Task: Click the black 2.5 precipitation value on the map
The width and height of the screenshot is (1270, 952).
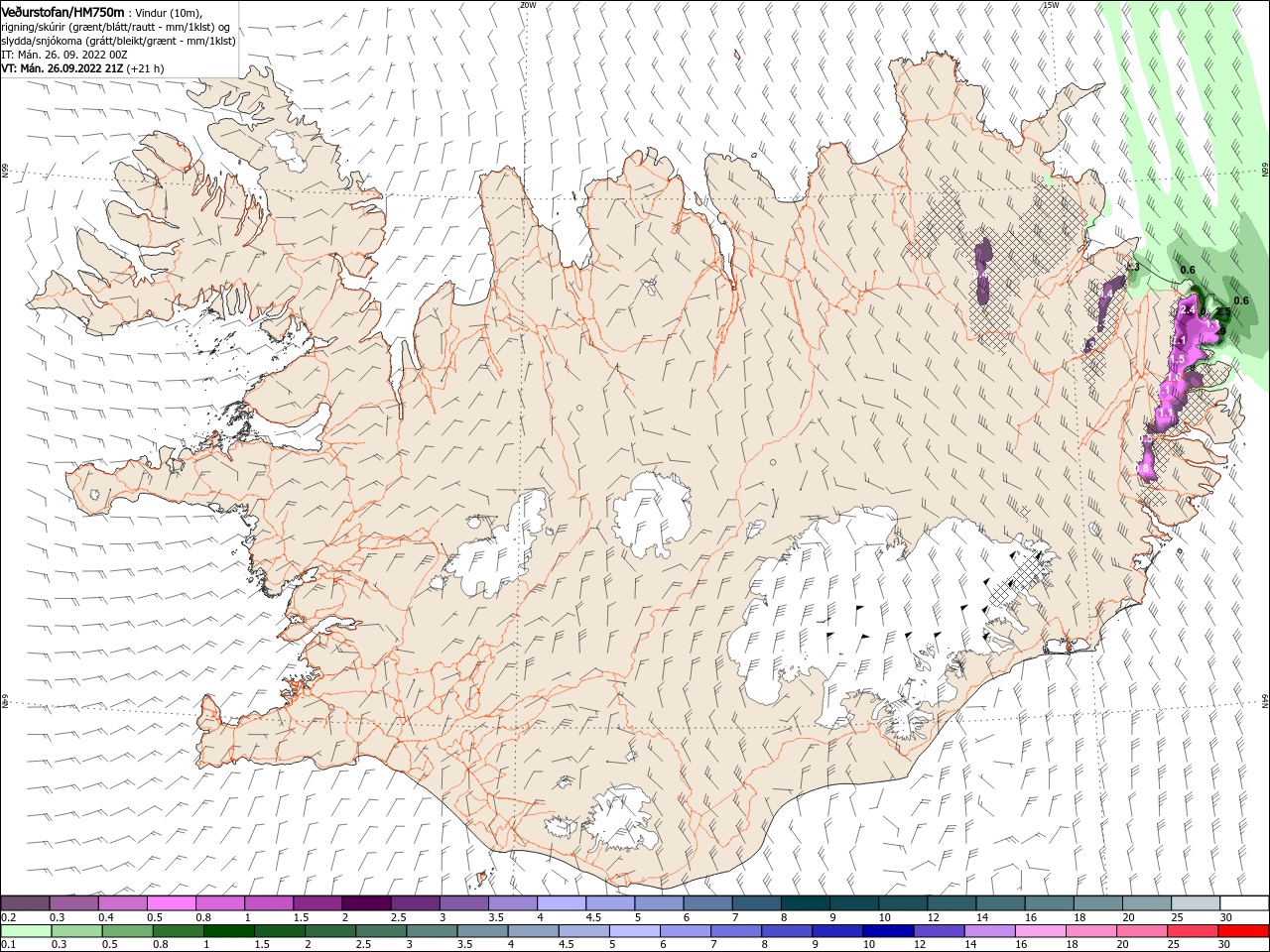Action: (1222, 312)
